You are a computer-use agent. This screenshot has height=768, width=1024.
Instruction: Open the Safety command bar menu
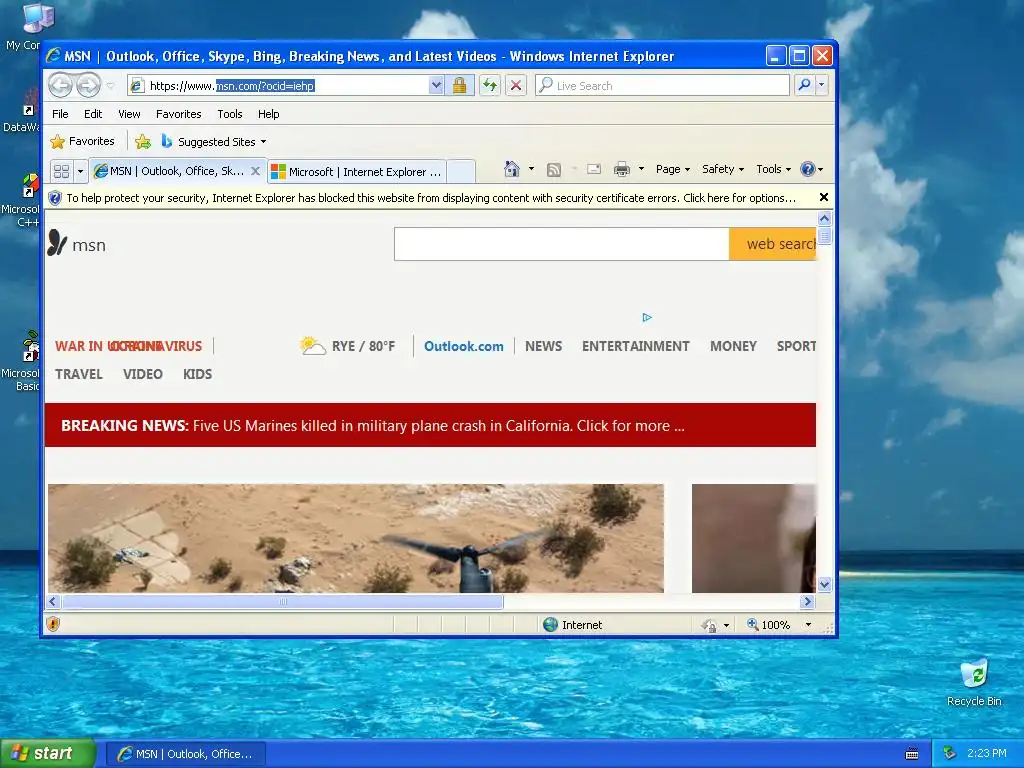coord(723,169)
